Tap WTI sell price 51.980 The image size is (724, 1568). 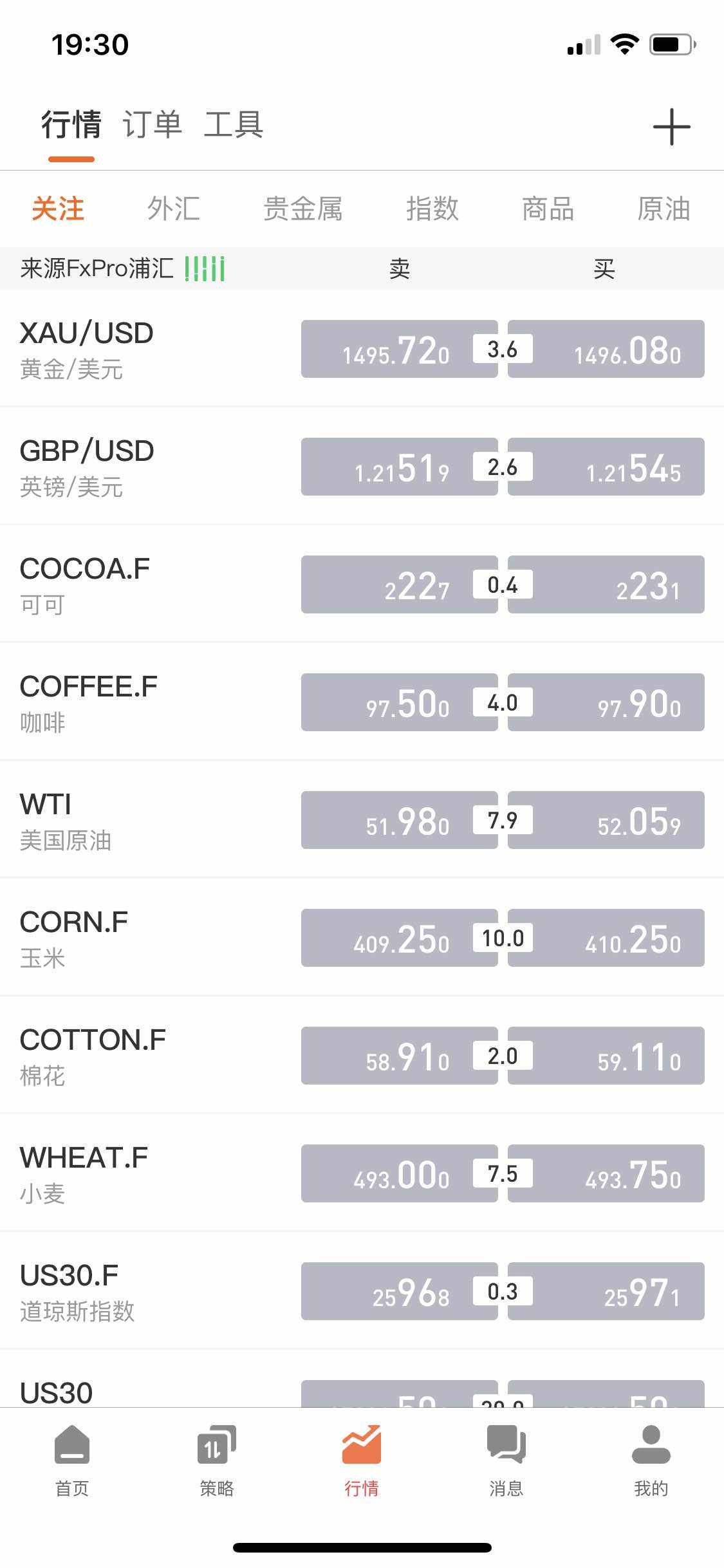click(399, 820)
